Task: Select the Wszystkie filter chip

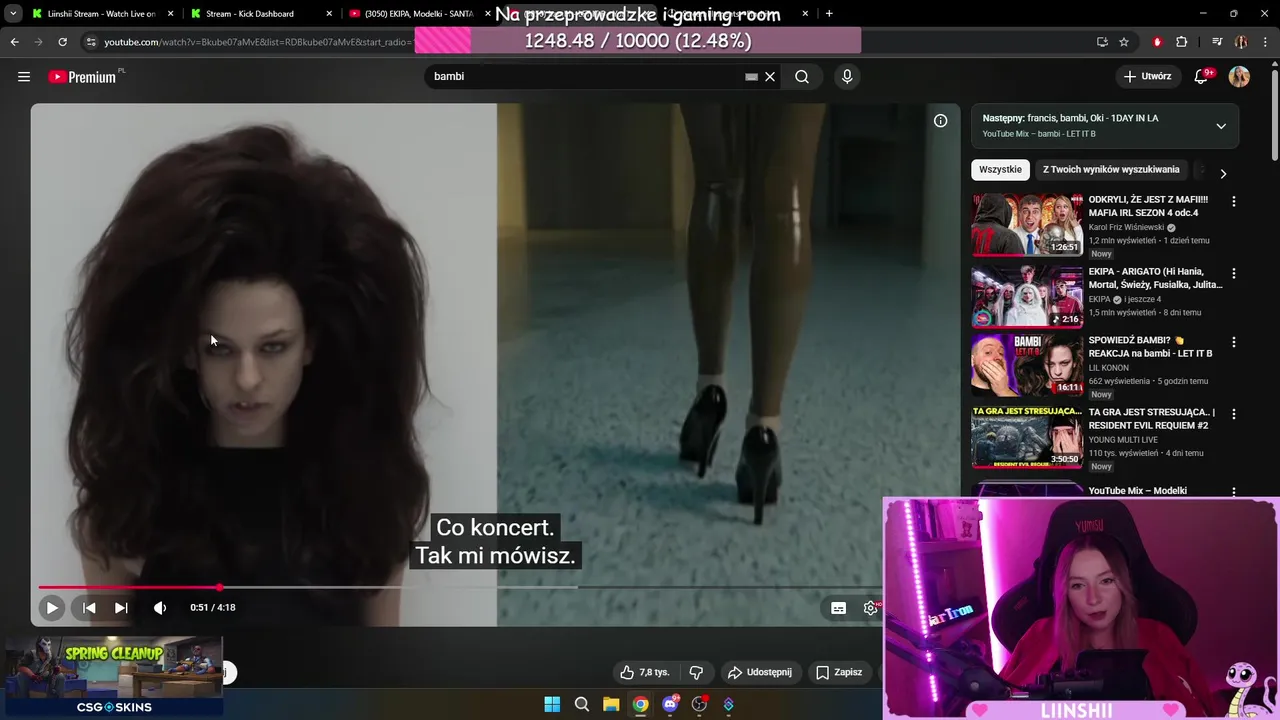Action: coord(1000,169)
